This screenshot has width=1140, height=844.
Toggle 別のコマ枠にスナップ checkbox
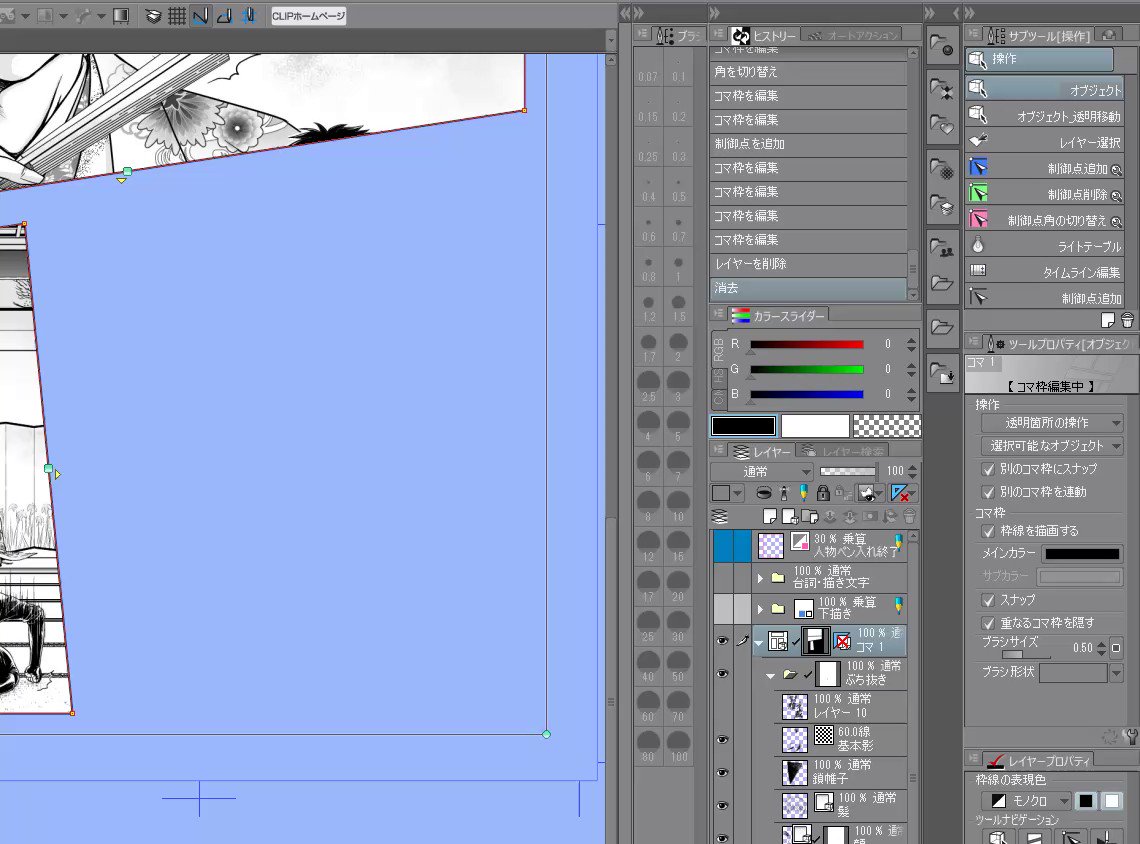pyautogui.click(x=988, y=469)
